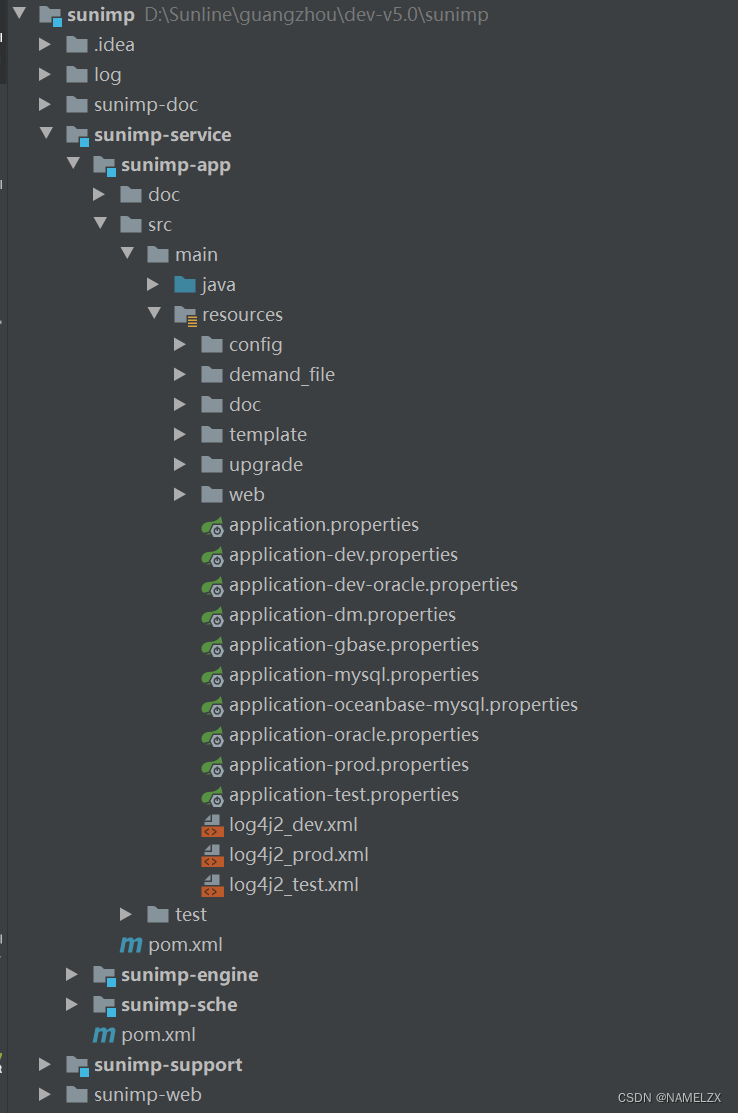Click Maven icon of sunimp-app pom.xml

click(x=131, y=945)
